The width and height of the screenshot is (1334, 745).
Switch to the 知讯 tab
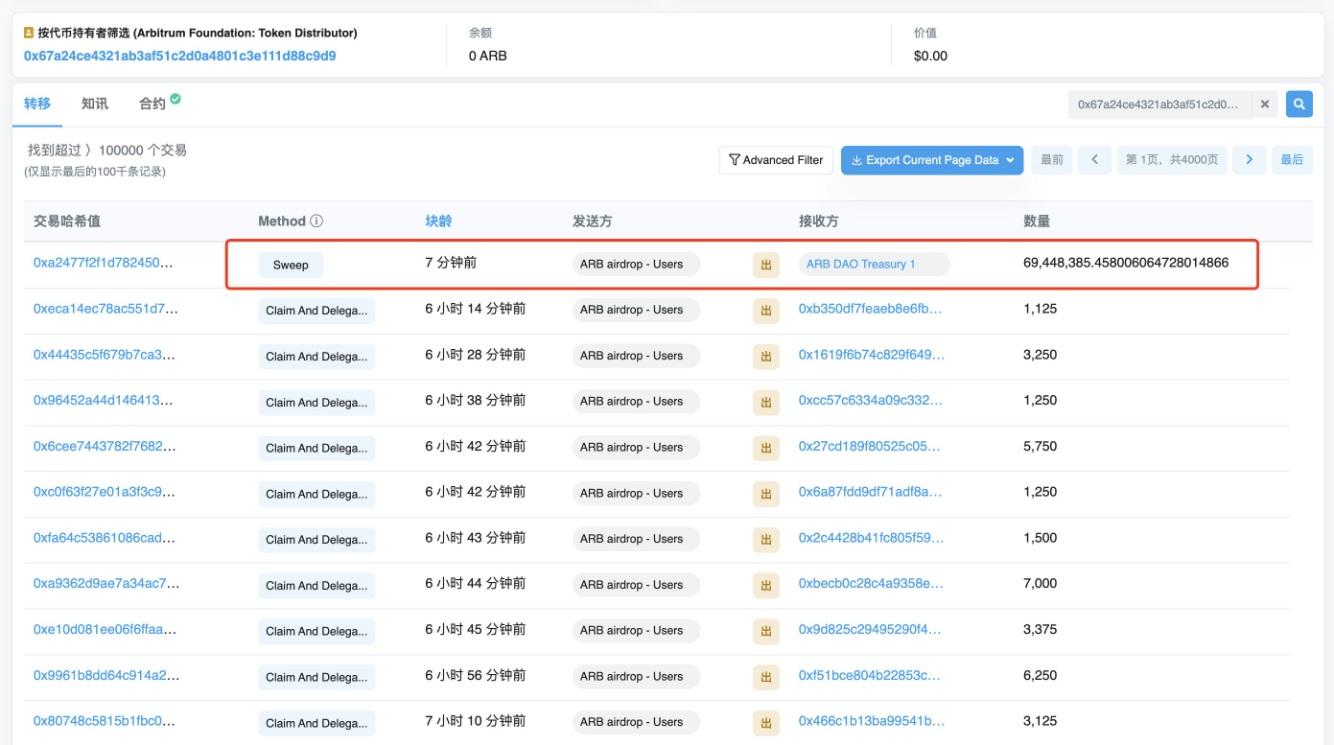coord(95,102)
